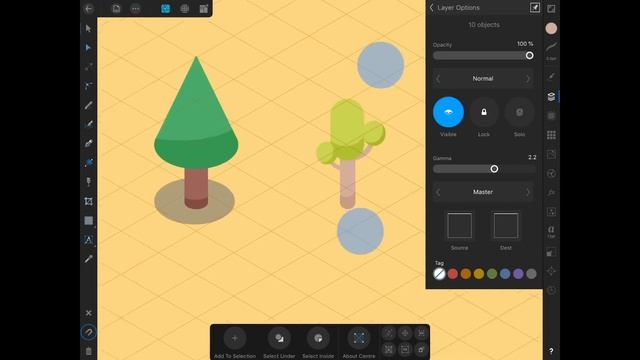The height and width of the screenshot is (360, 640).
Task: Go back with top-left arrow
Action: tap(89, 9)
